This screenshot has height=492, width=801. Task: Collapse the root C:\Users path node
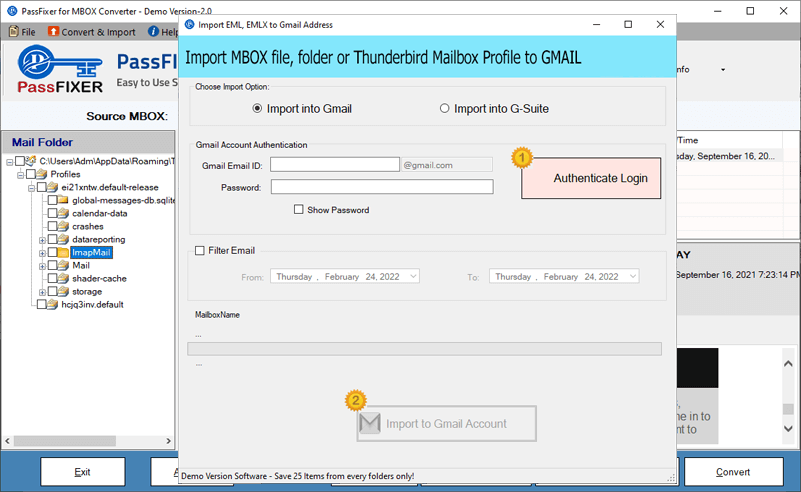pyautogui.click(x=10, y=161)
